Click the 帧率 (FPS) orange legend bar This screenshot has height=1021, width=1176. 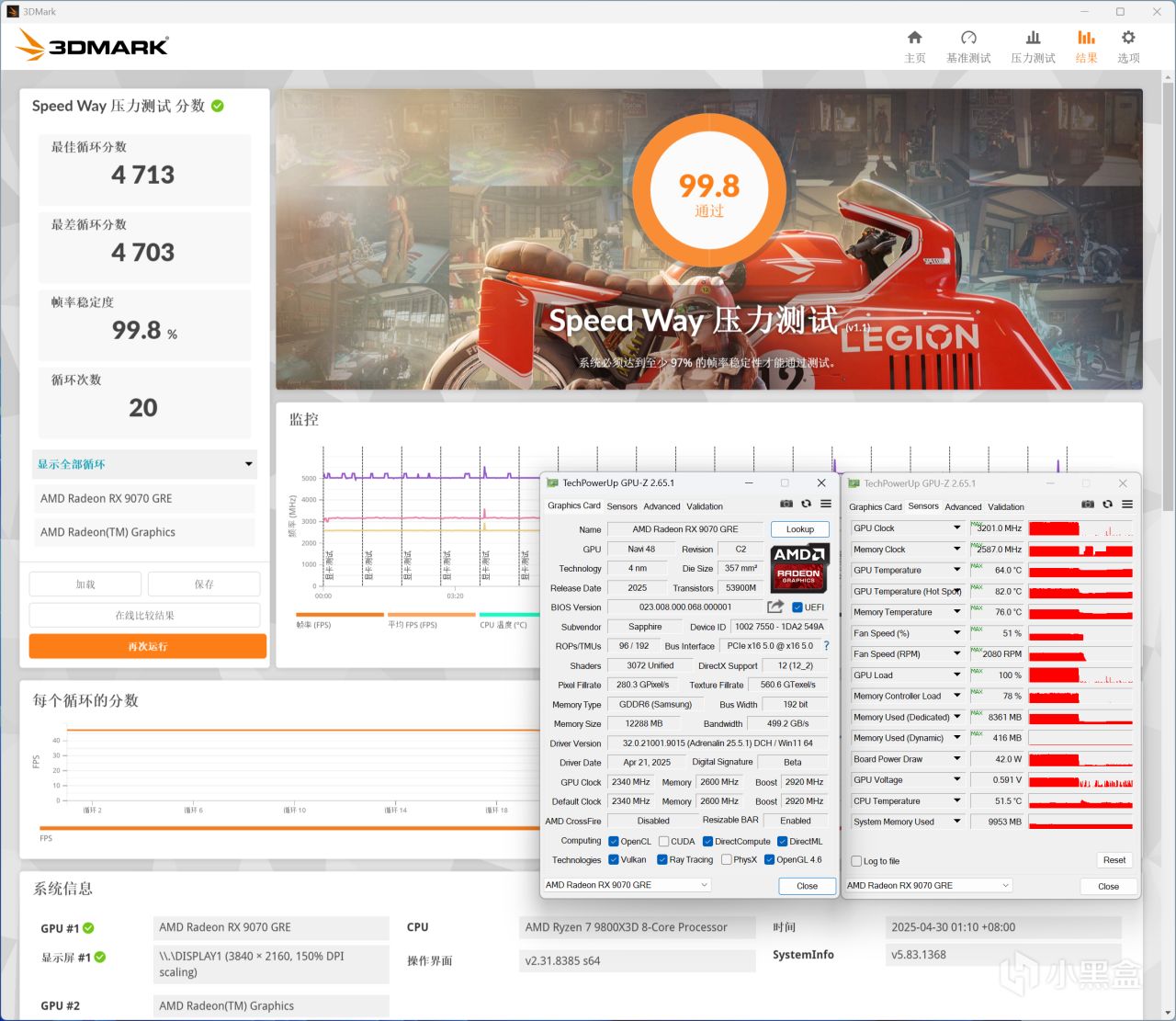(x=339, y=615)
